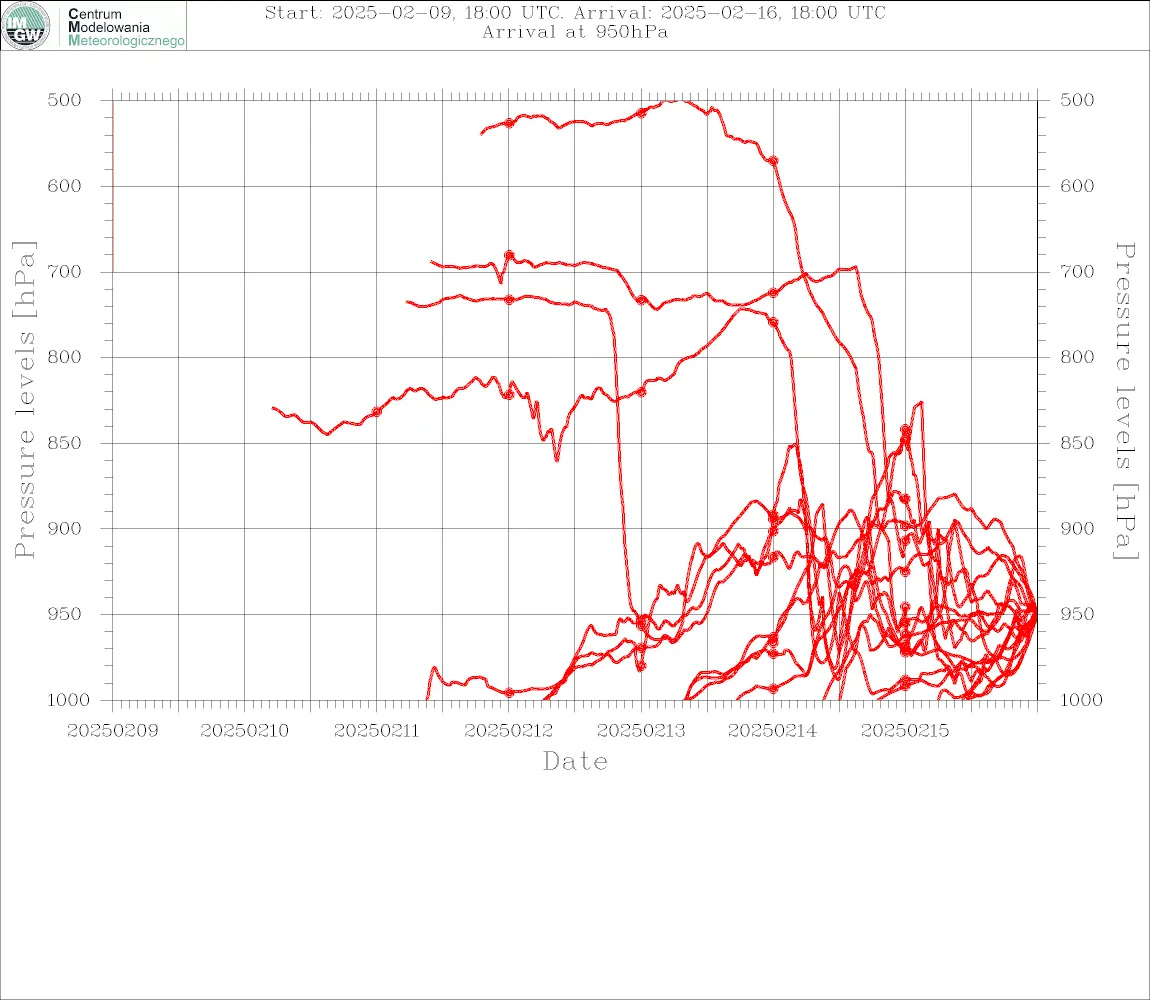Click the 20250214 date label
Image resolution: width=1150 pixels, height=1000 pixels.
(x=773, y=731)
